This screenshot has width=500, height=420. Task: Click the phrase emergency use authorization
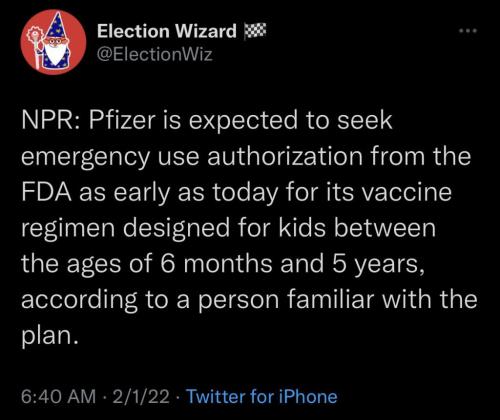(192, 157)
